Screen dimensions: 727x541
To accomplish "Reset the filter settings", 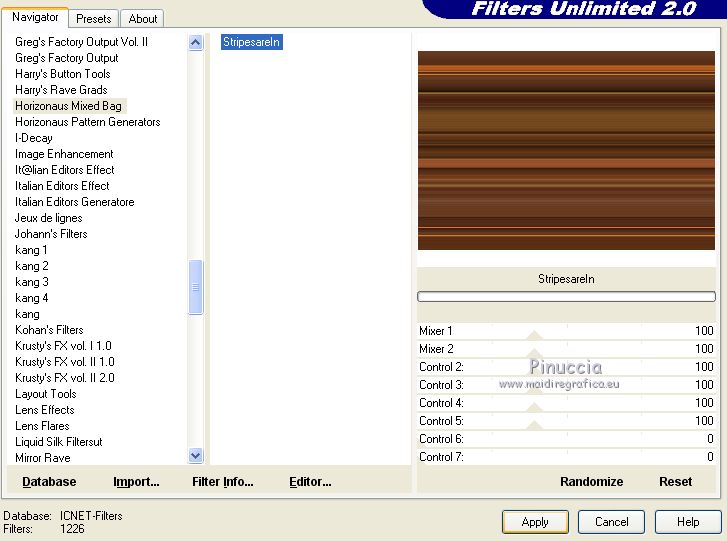I will [x=675, y=482].
